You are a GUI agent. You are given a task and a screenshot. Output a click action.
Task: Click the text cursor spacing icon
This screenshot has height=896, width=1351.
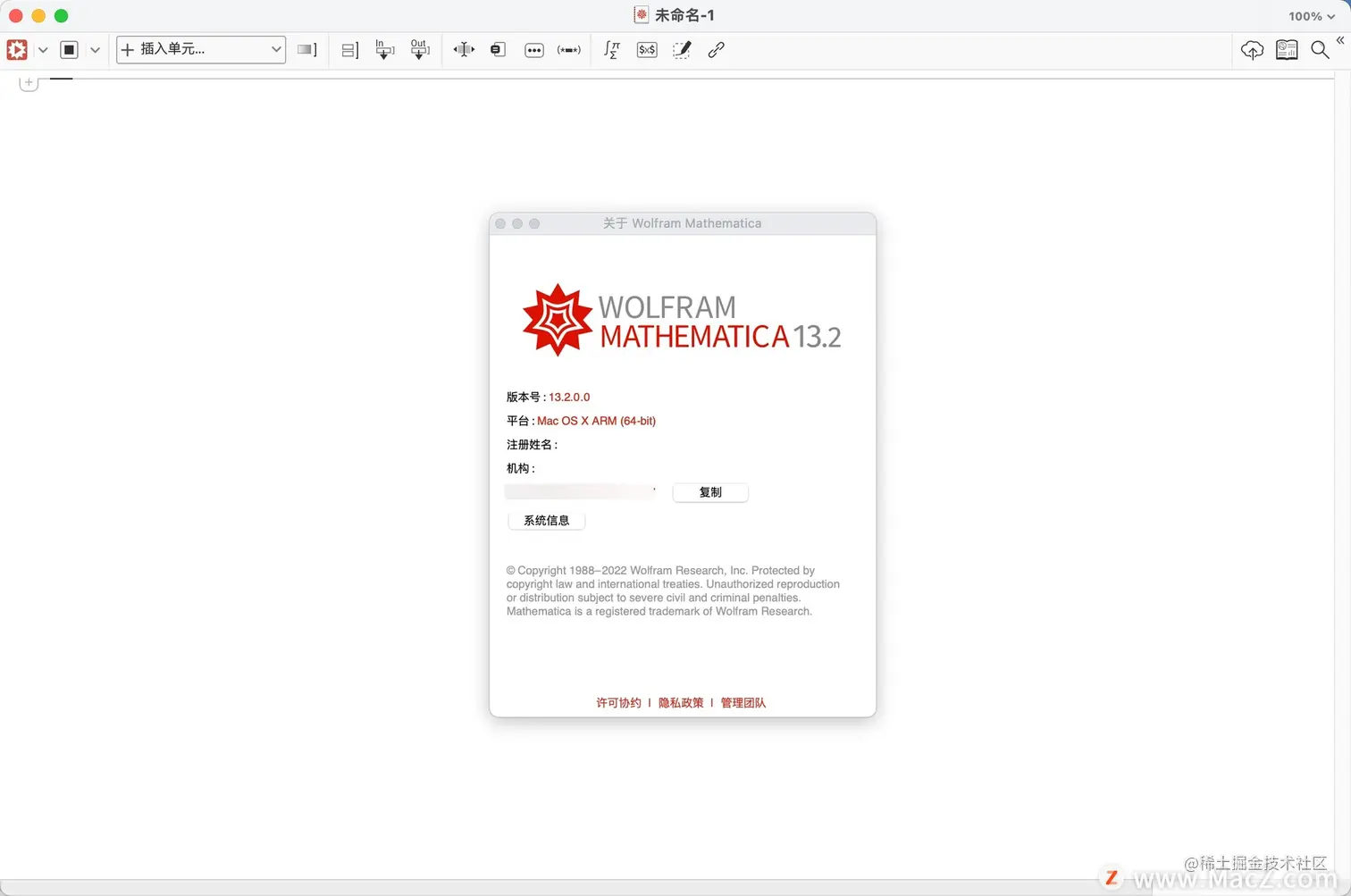pyautogui.click(x=464, y=50)
